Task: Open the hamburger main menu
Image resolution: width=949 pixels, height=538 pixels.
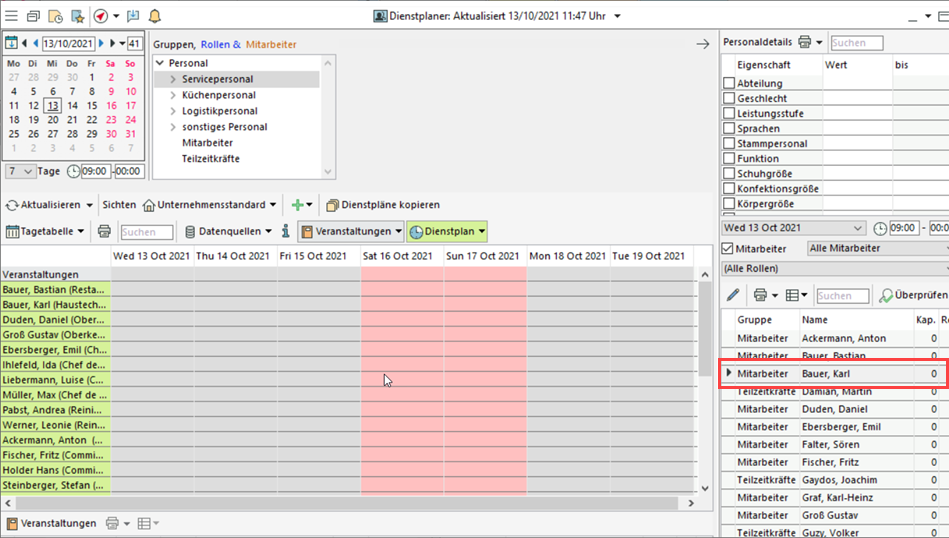Action: tap(11, 16)
